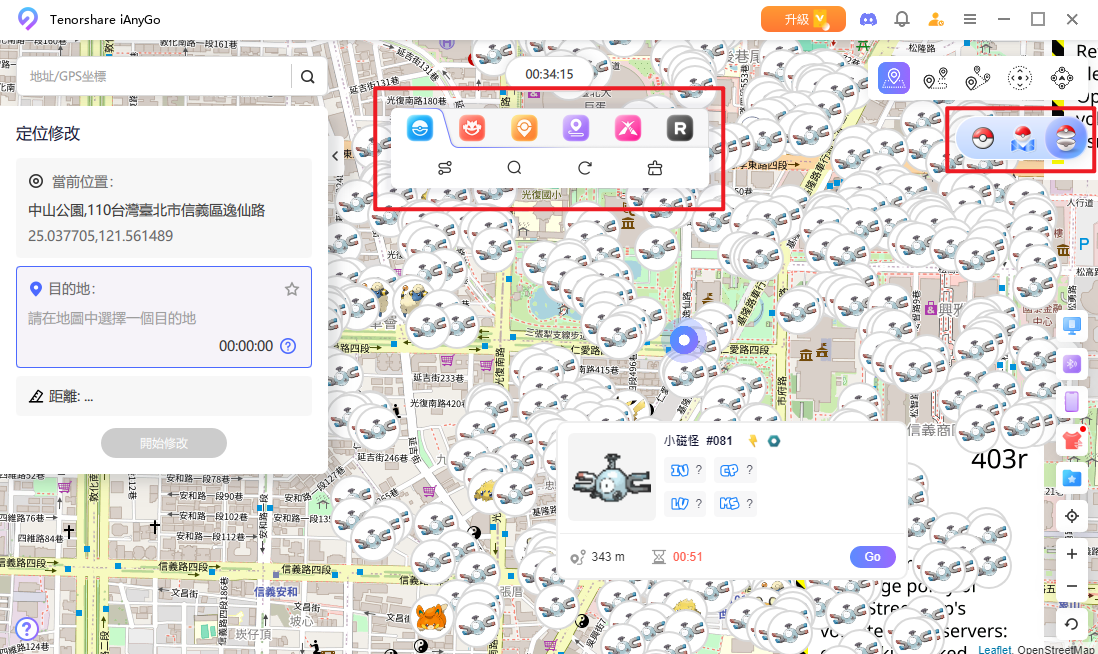Choose multi-spot route mode
Viewport: 1098px width, 654px height.
[x=978, y=78]
